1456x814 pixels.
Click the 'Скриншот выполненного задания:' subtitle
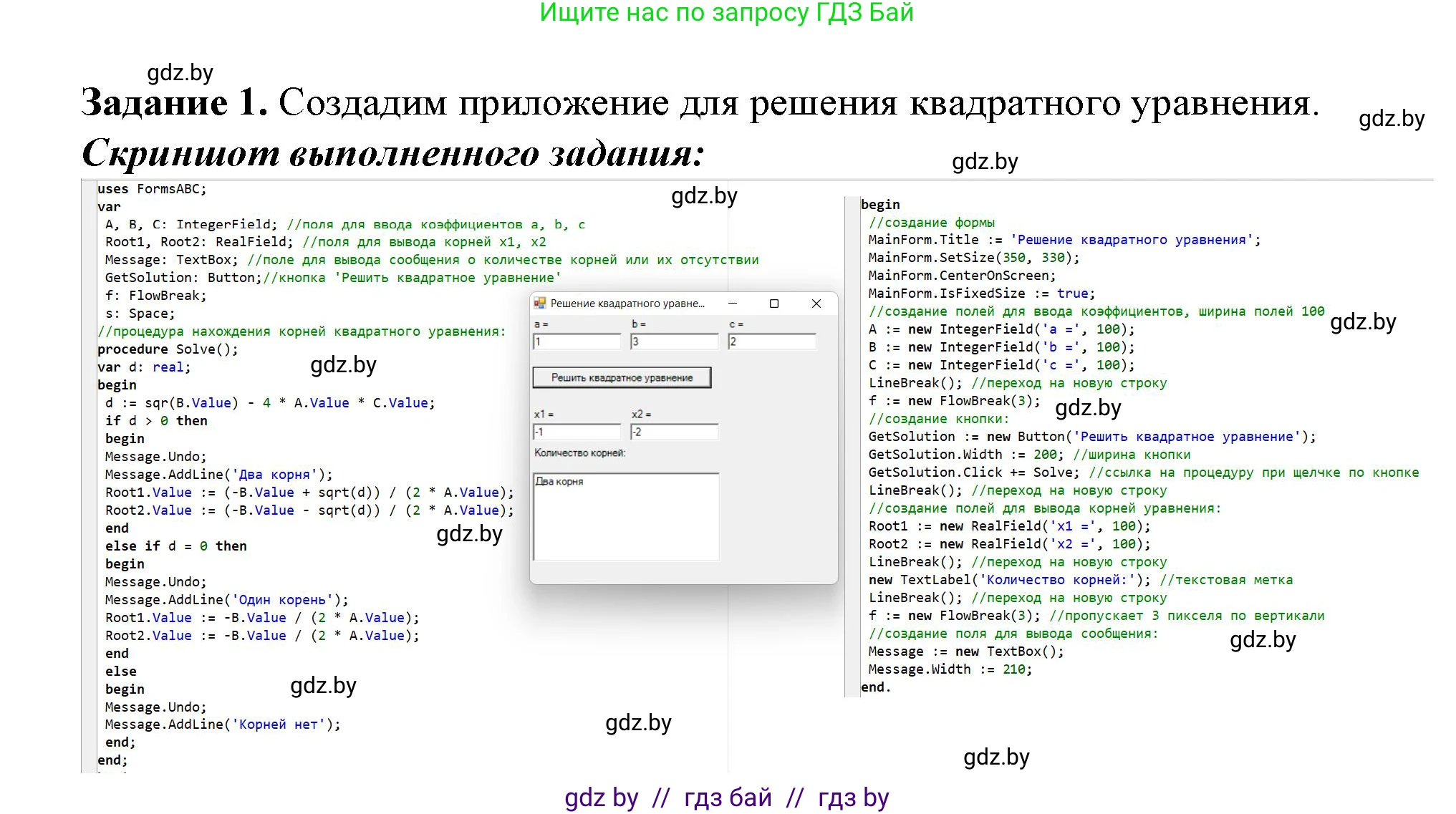pos(393,152)
